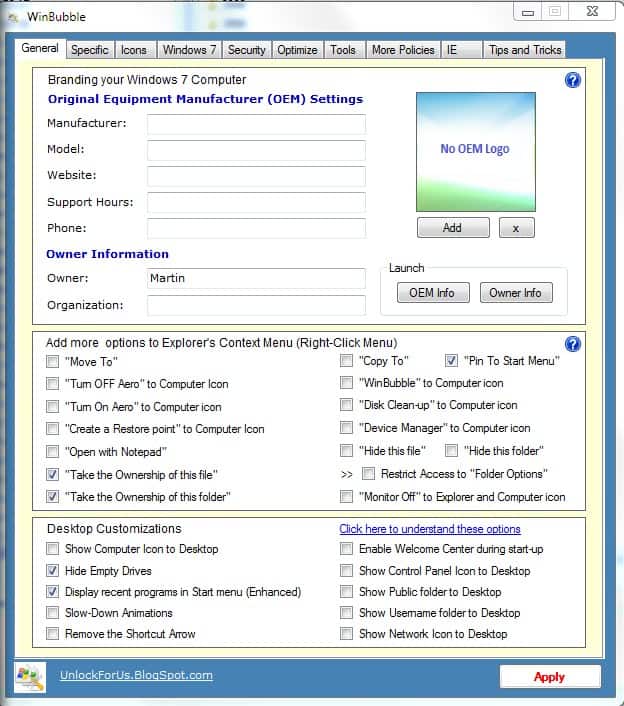Check "Open with Notepad" option
The image size is (624, 706).
tap(53, 452)
